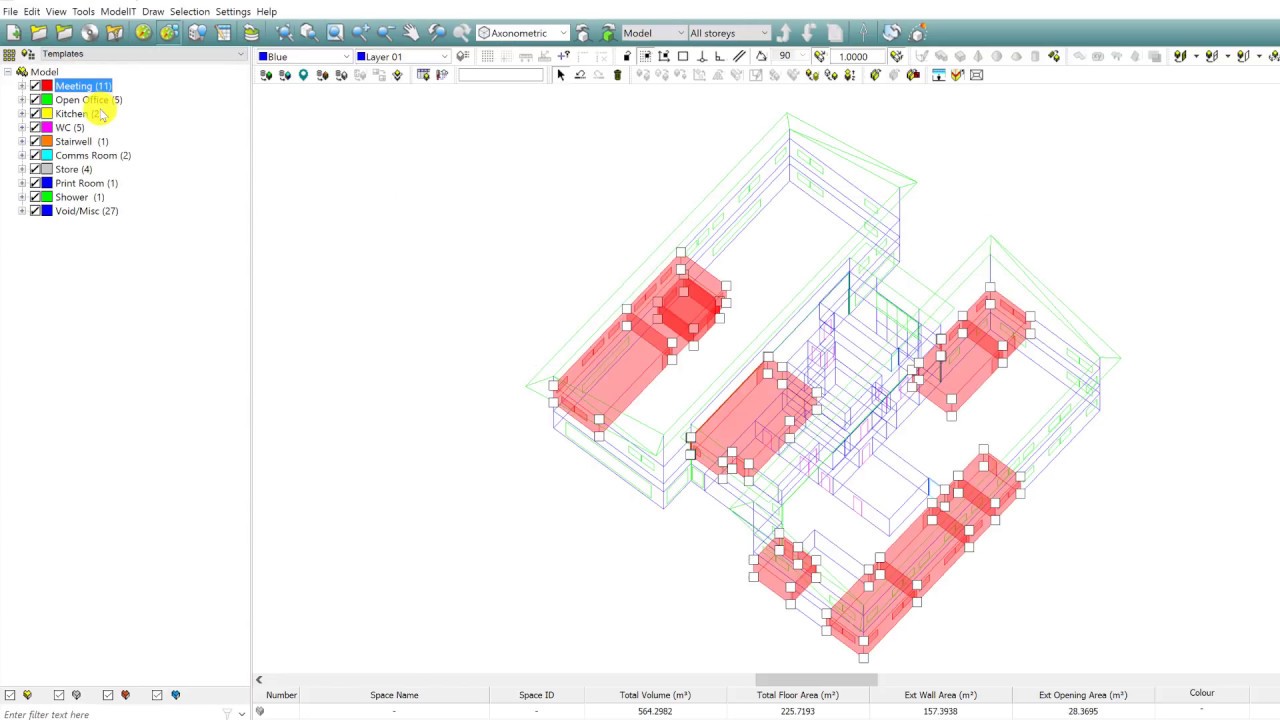Viewport: 1280px width, 720px height.
Task: Click the move storey up arrow
Action: [x=784, y=33]
